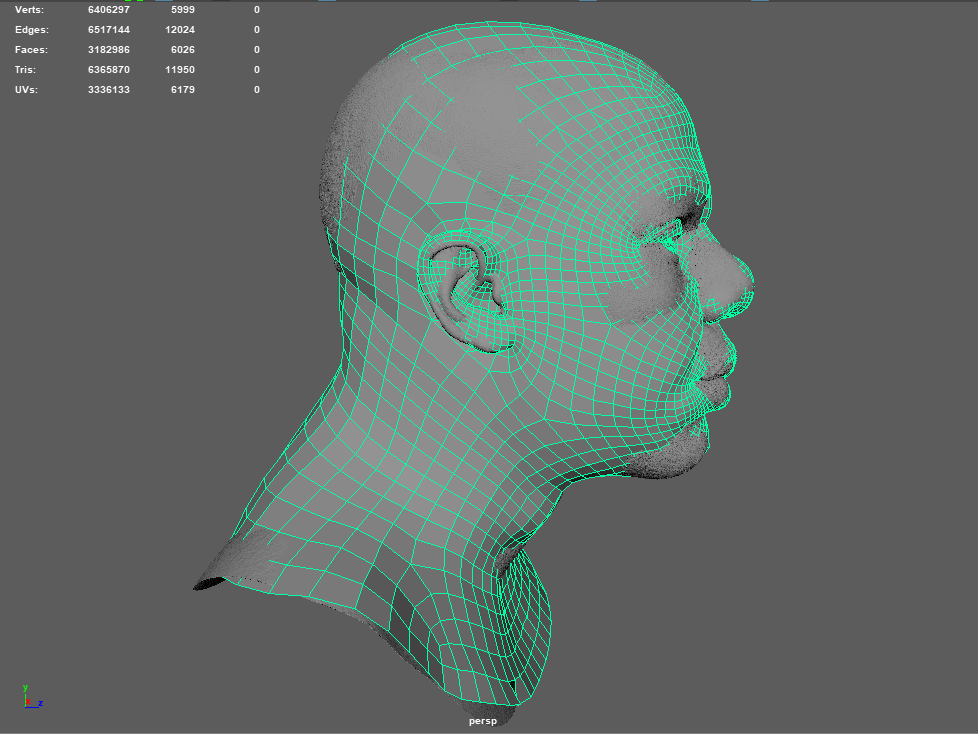Click the "Verts:" HUD label
This screenshot has height=734, width=978.
click(x=29, y=10)
